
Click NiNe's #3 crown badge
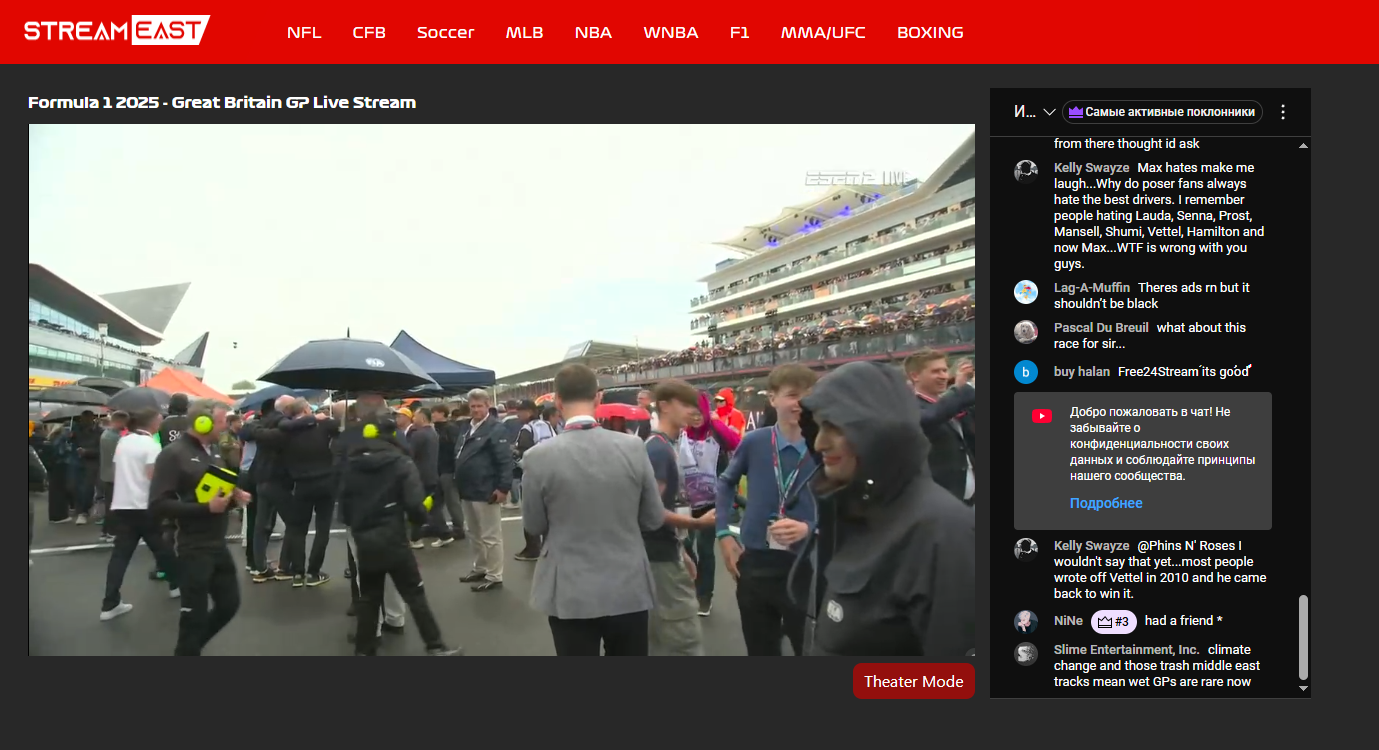click(x=1113, y=622)
